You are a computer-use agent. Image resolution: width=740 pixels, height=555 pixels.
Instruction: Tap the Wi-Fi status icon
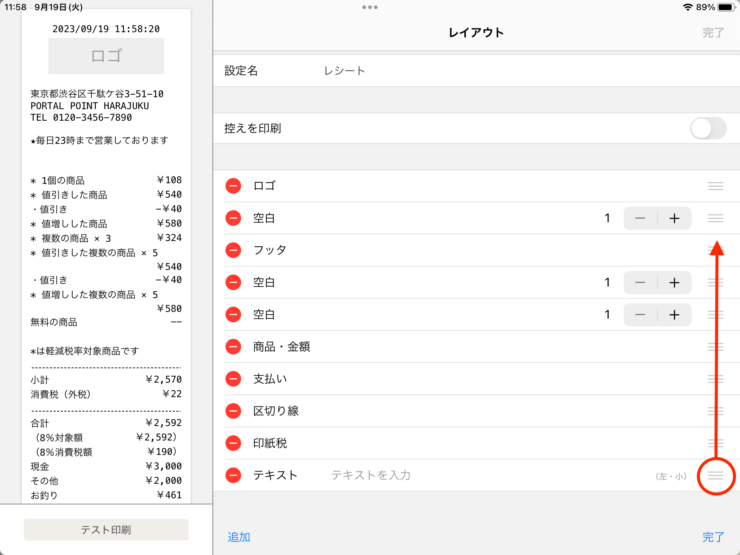pyautogui.click(x=688, y=7)
